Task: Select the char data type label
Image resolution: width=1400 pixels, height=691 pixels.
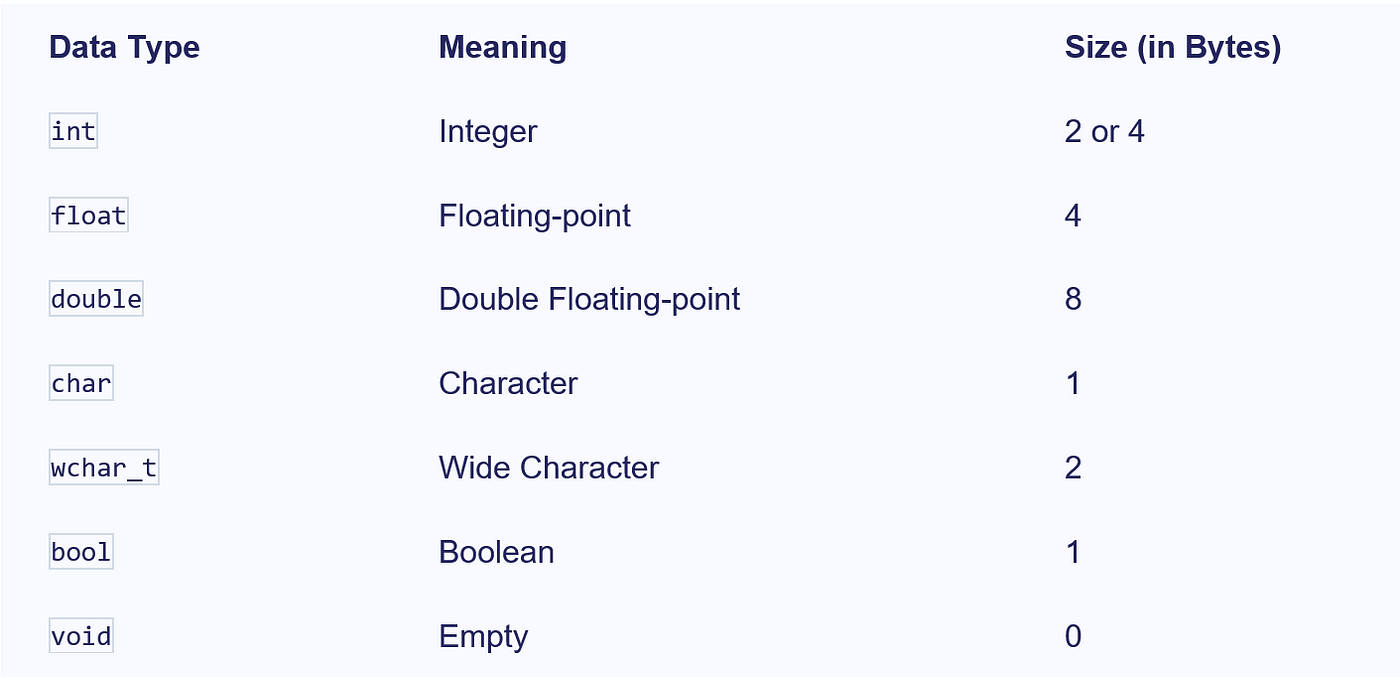Action: 81,384
